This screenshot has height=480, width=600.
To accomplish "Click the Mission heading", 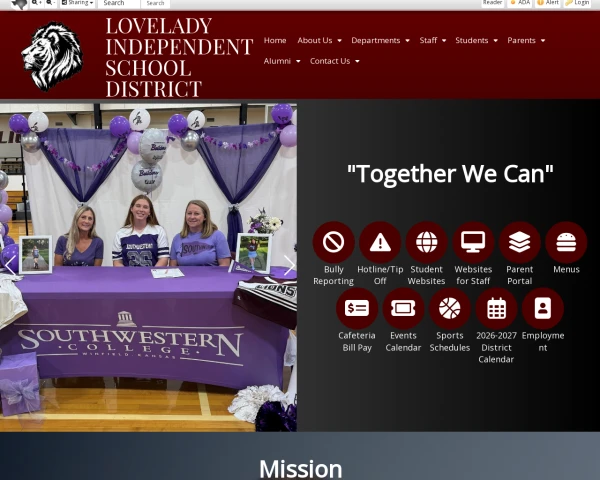I will [x=300, y=469].
